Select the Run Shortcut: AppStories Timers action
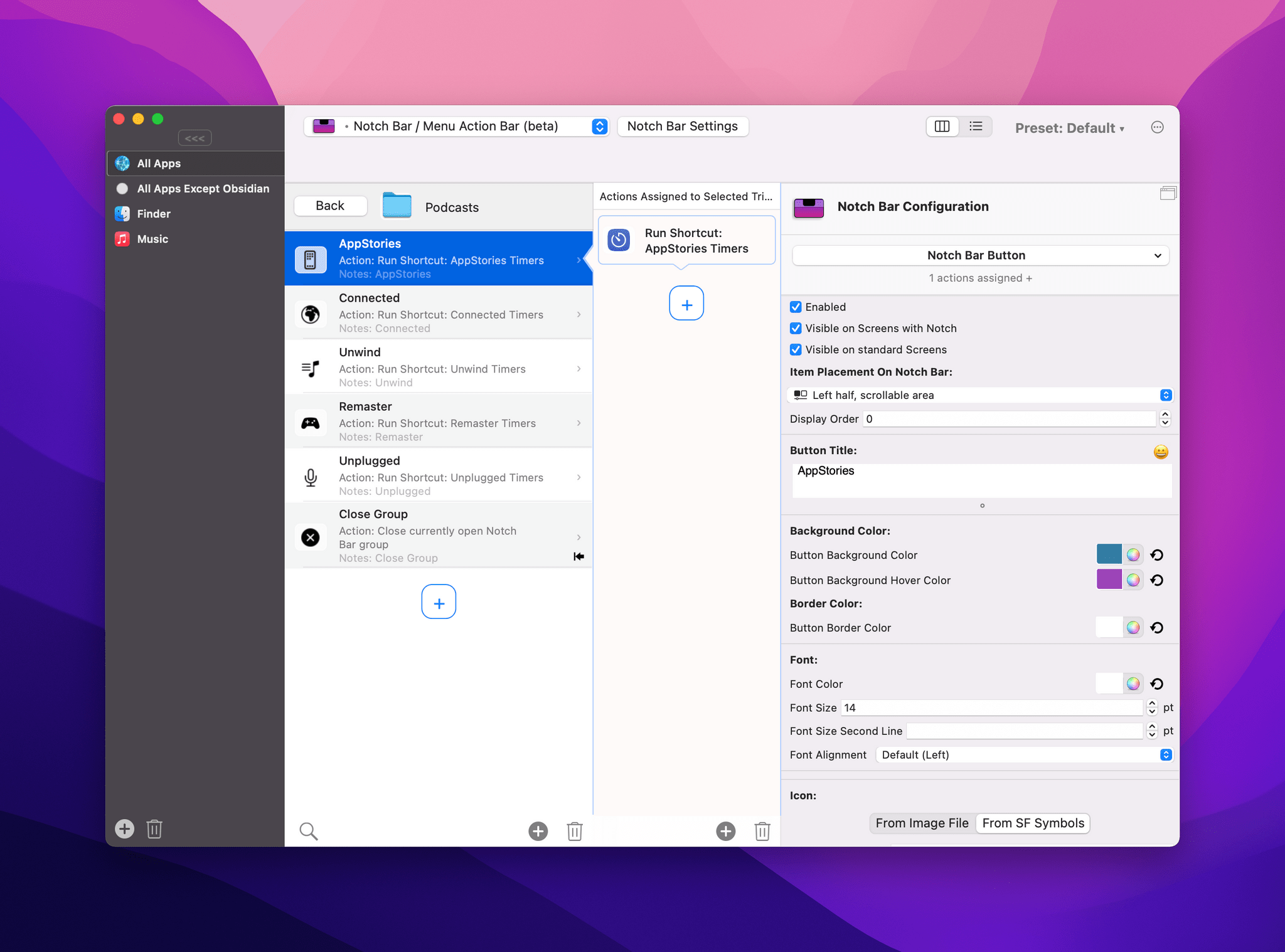 point(686,240)
